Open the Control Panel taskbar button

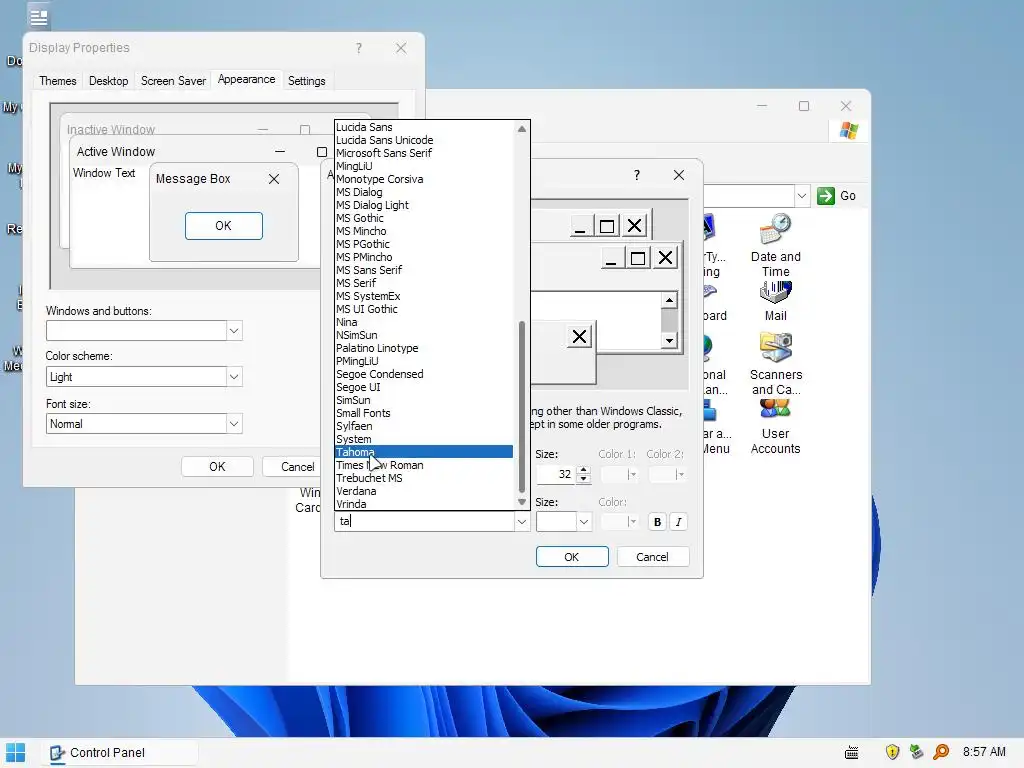(x=120, y=752)
